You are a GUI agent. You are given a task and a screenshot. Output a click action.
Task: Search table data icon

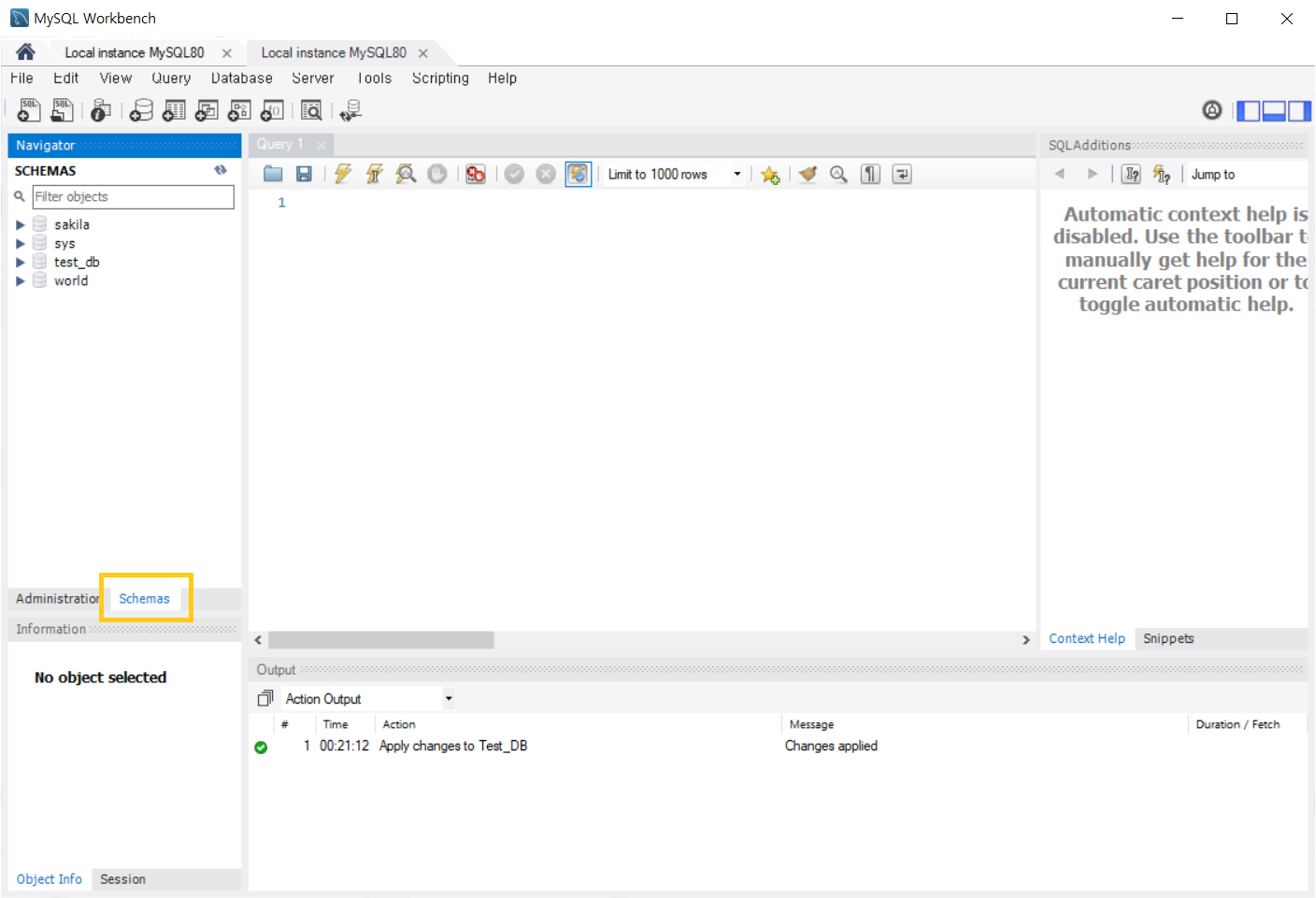[x=311, y=110]
